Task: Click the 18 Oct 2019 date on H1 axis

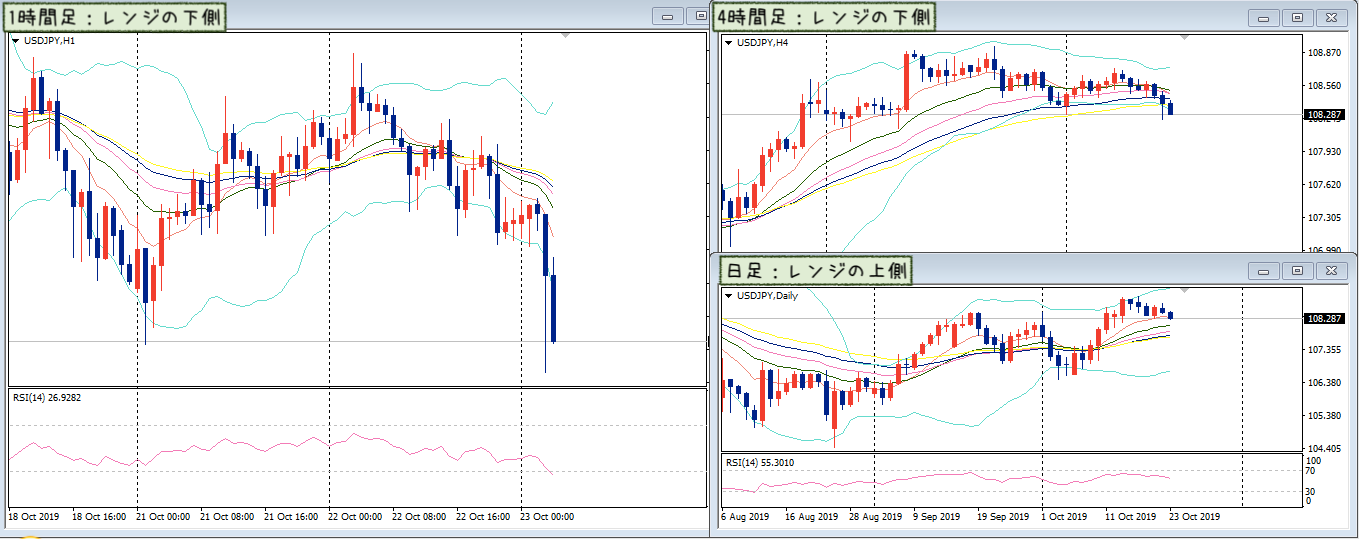Action: click(x=34, y=517)
